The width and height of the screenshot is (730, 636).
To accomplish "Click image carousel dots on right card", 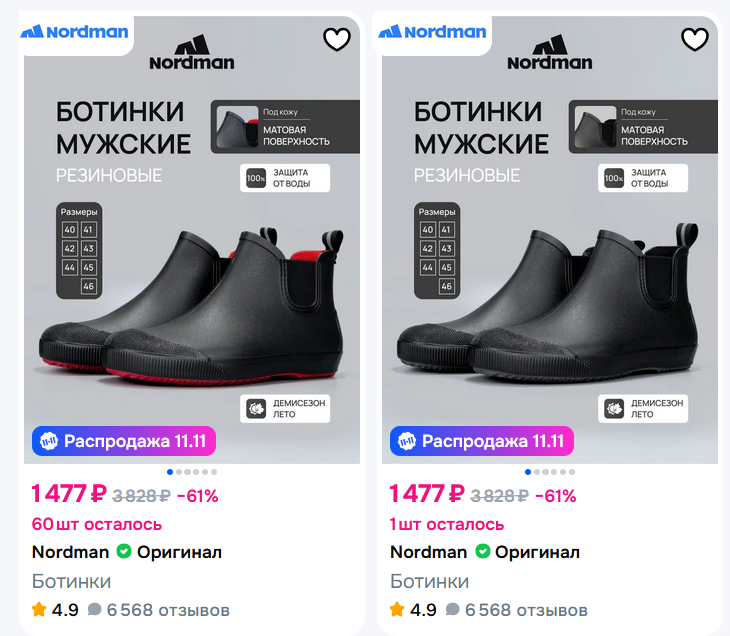I will click(x=550, y=471).
